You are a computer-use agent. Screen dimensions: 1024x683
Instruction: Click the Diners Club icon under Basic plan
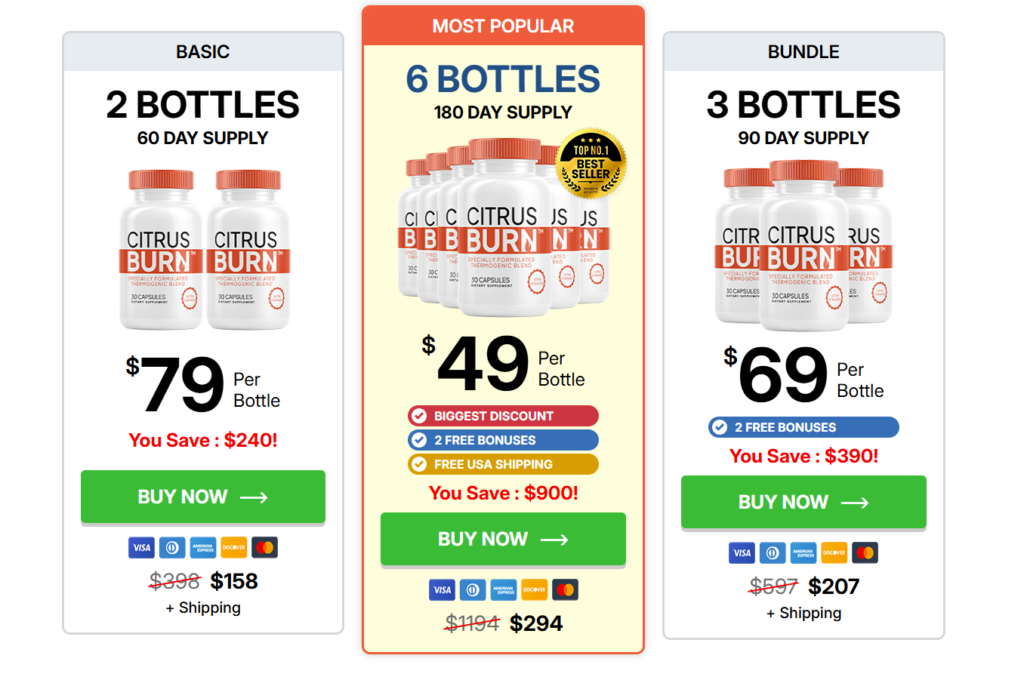[x=172, y=547]
